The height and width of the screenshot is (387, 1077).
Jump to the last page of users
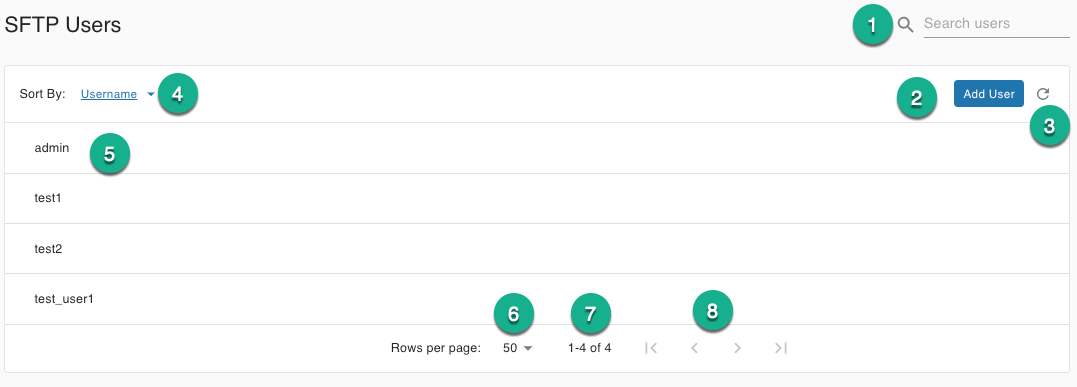pos(781,348)
